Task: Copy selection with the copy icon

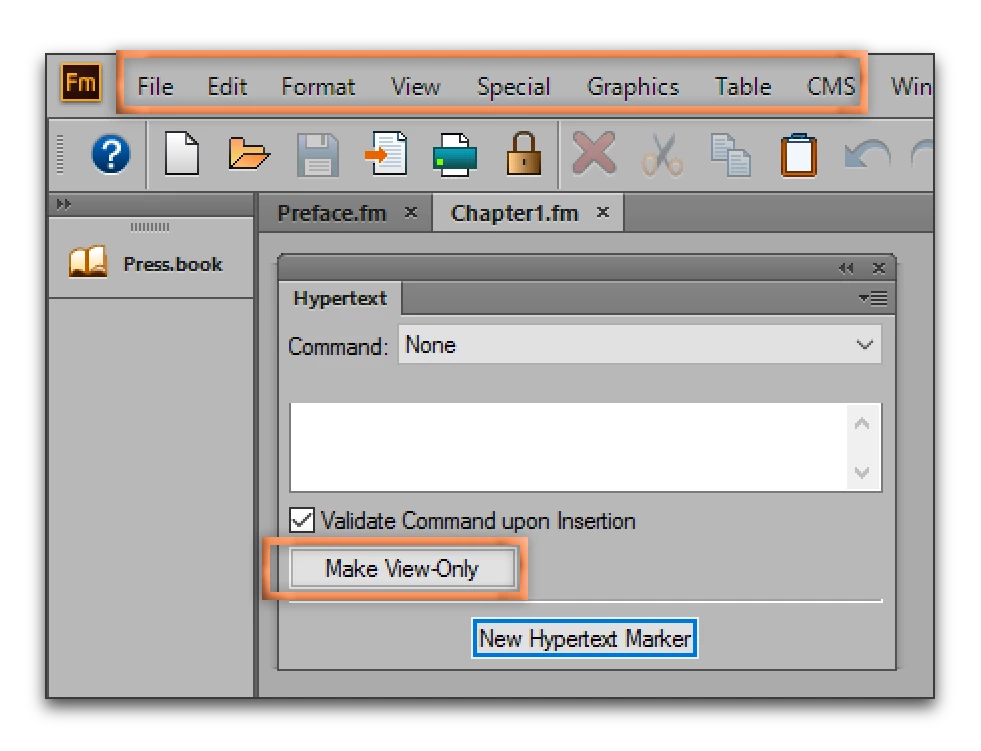Action: pos(731,155)
